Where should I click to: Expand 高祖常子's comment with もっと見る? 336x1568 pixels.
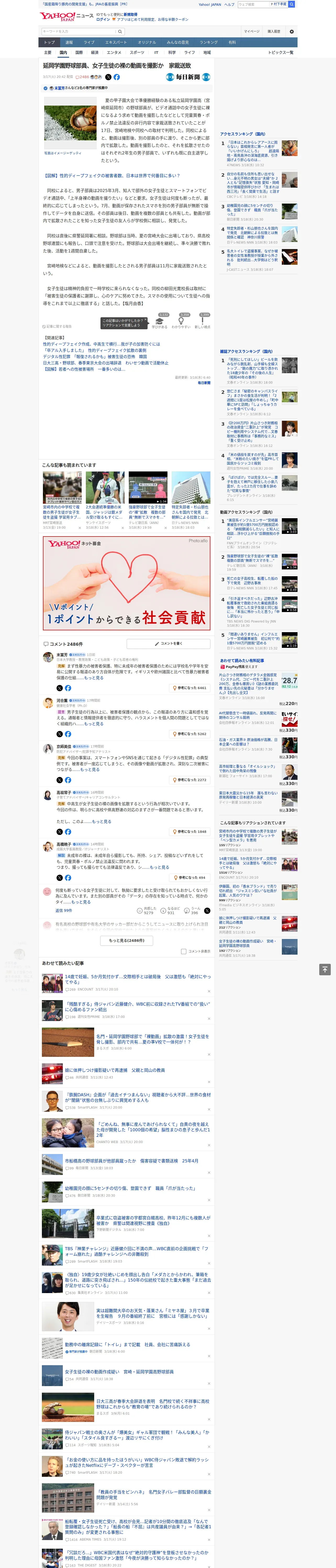[x=102, y=821]
